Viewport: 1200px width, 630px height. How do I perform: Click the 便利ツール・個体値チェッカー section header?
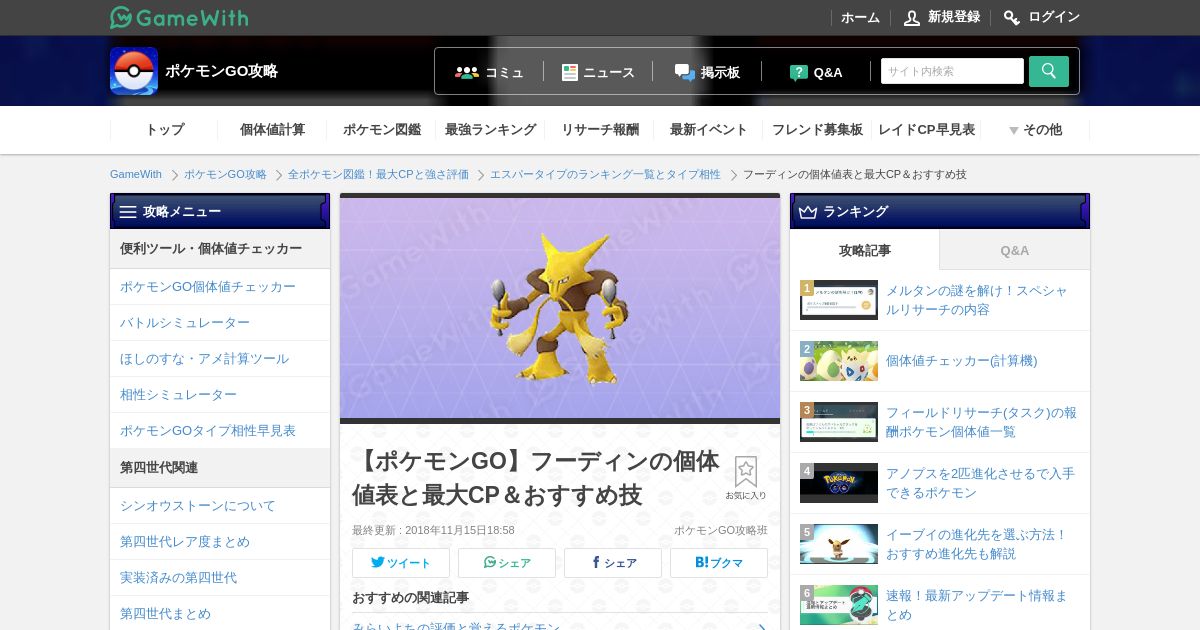pyautogui.click(x=220, y=249)
